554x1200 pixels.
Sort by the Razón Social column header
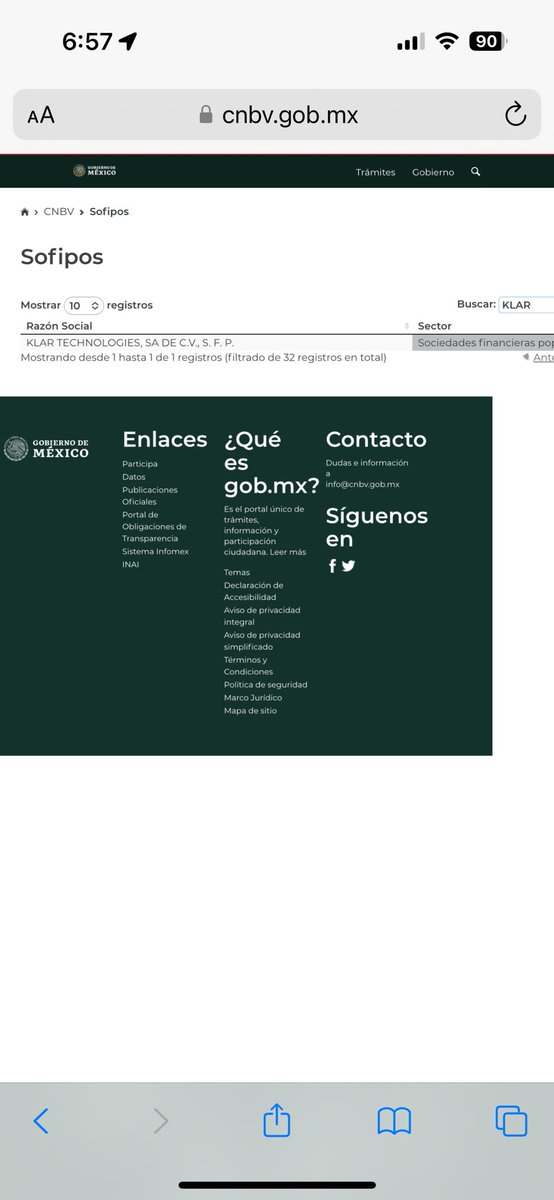click(x=216, y=326)
